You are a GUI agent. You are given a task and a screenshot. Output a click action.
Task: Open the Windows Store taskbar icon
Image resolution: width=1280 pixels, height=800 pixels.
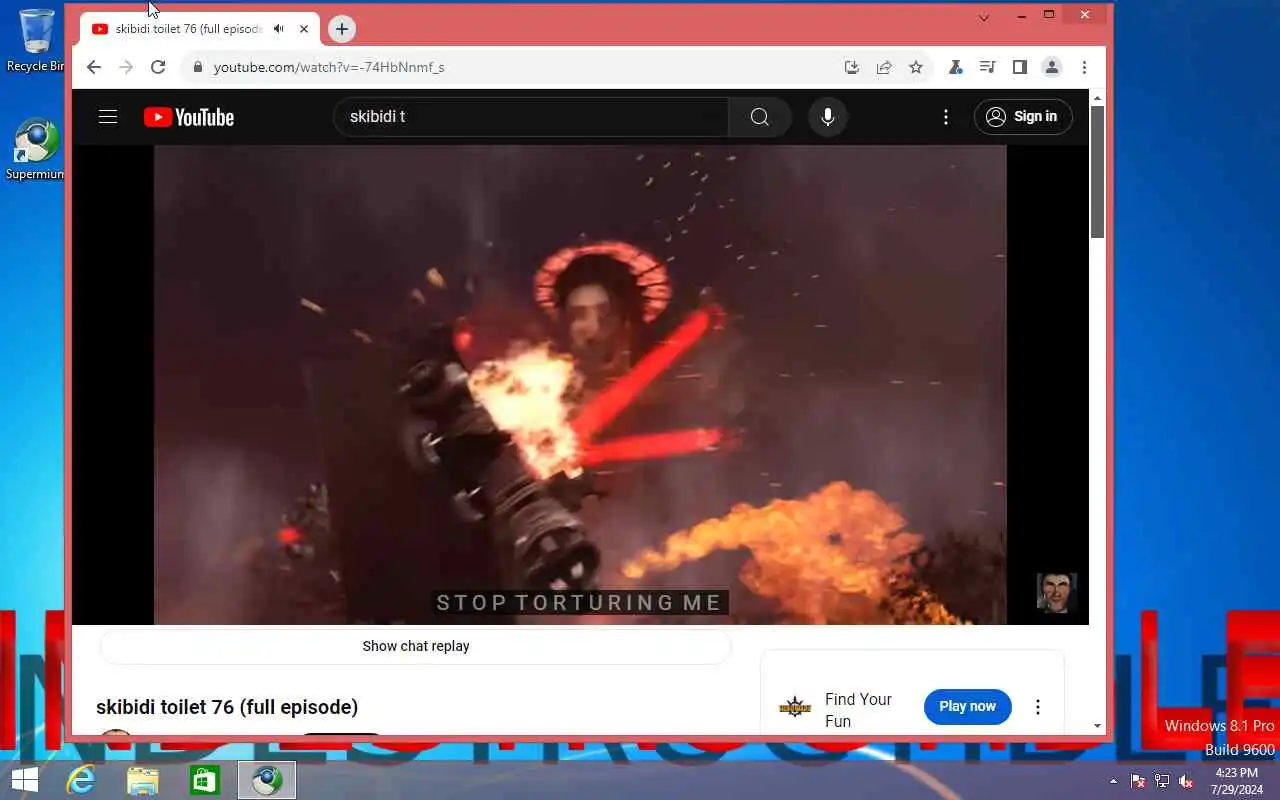pyautogui.click(x=205, y=780)
